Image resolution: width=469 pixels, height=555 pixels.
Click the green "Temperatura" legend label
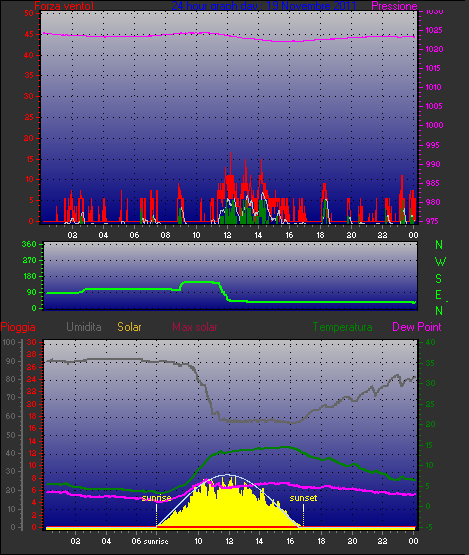coord(342,327)
